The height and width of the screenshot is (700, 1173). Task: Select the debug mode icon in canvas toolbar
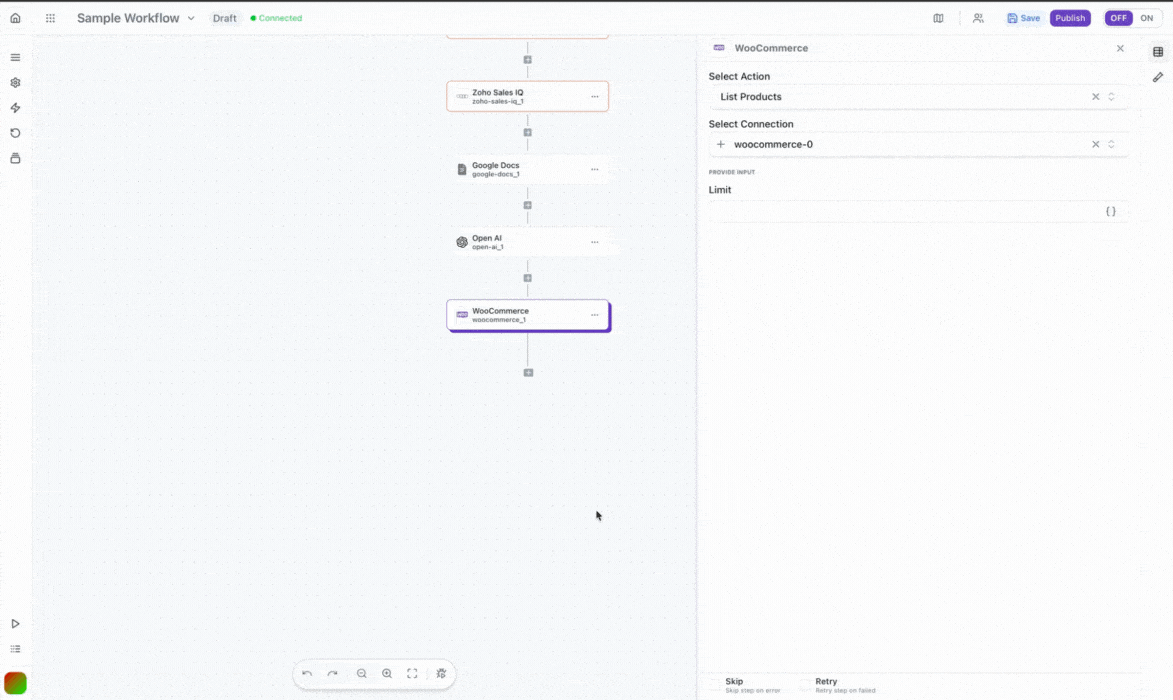point(440,673)
